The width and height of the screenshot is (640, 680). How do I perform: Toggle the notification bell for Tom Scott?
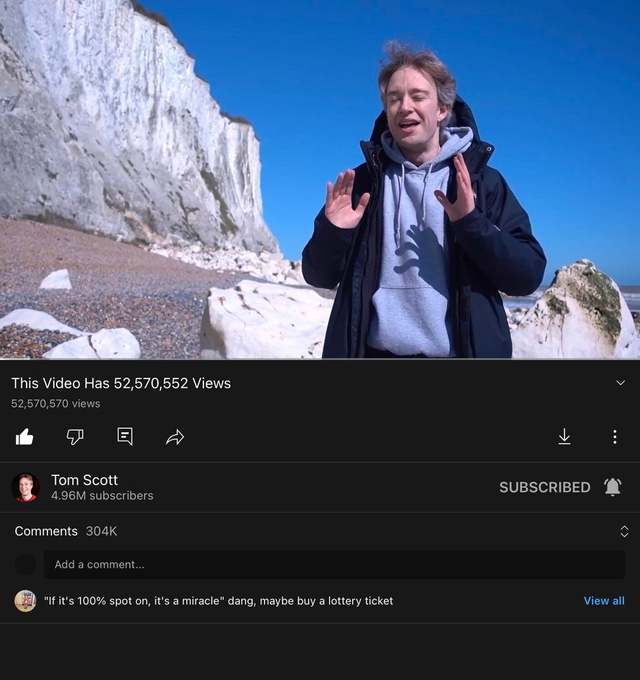tap(613, 487)
